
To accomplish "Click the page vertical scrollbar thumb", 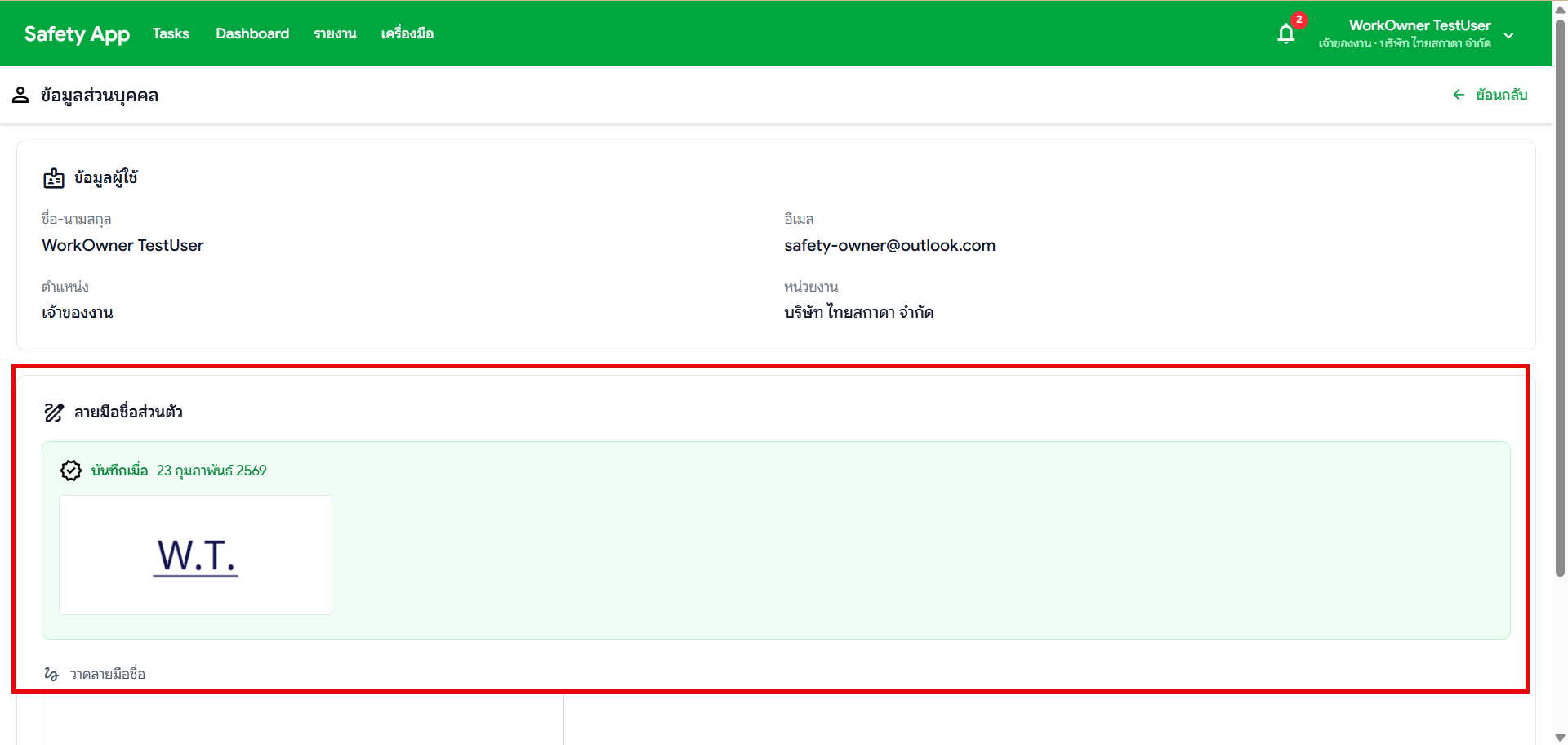I will point(1560,294).
